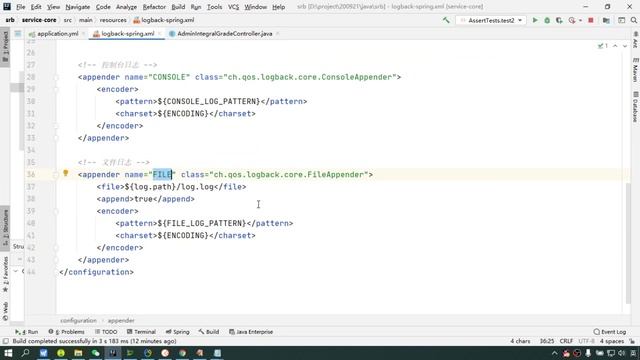Go to previous highlighted problem arrow
The height and width of the screenshot is (360, 640).
click(615, 46)
